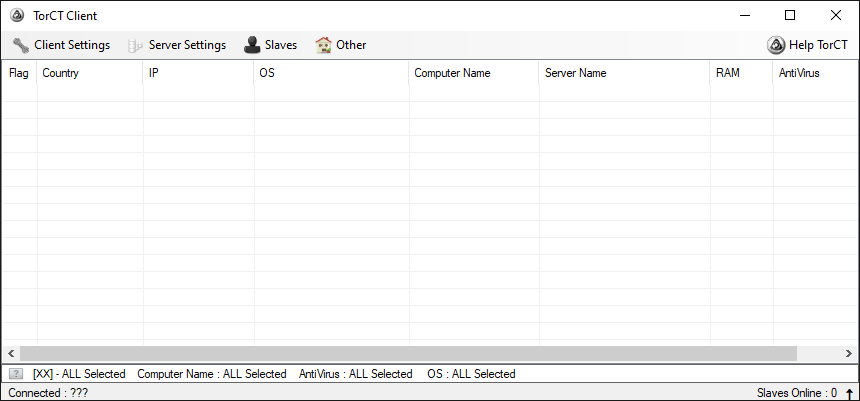Click the wrench icon for Client Settings

[x=21, y=45]
